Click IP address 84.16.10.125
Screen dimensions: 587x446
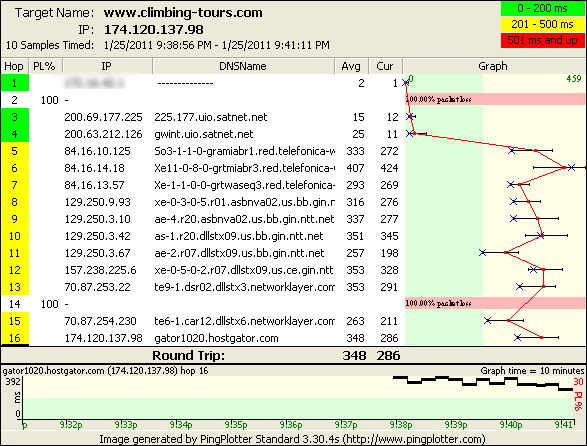point(97,151)
